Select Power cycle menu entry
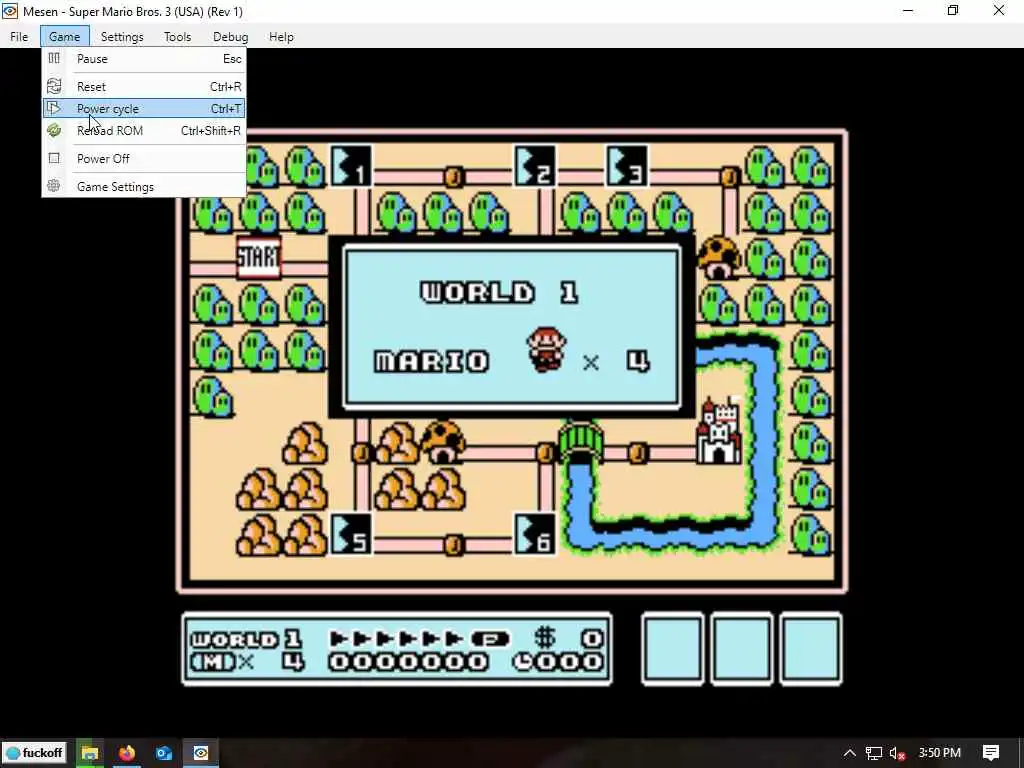This screenshot has width=1024, height=768. [144, 108]
